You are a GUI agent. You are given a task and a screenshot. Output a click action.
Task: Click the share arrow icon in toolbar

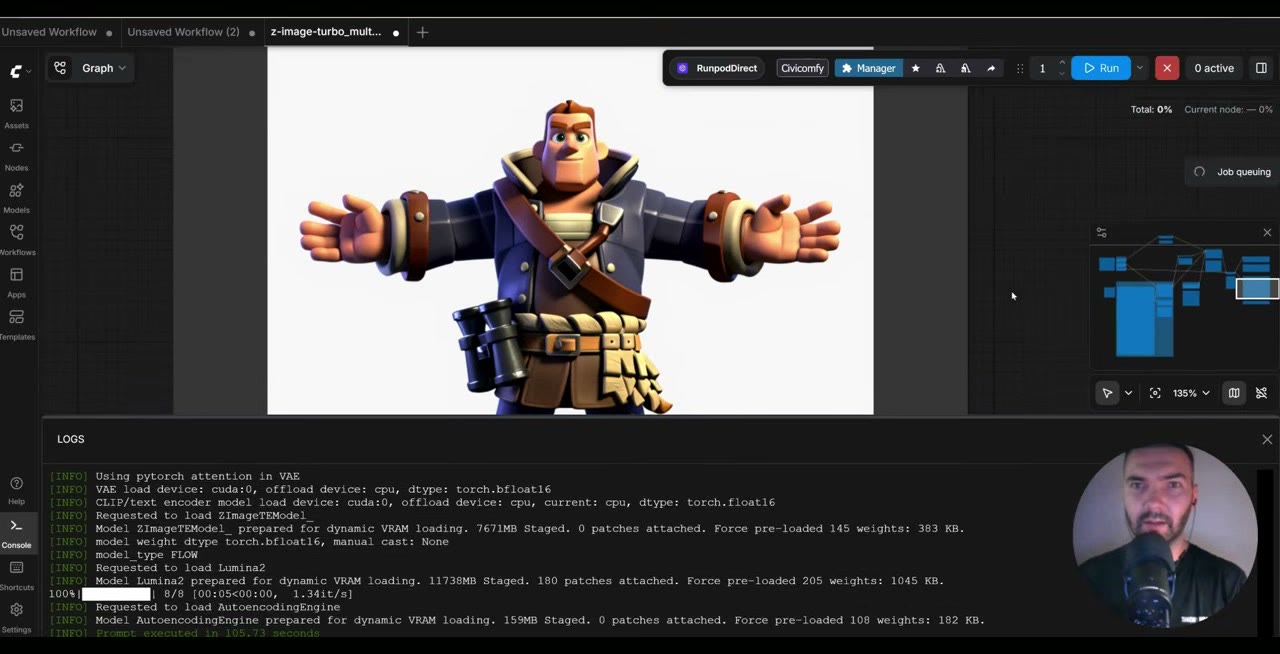click(x=991, y=68)
